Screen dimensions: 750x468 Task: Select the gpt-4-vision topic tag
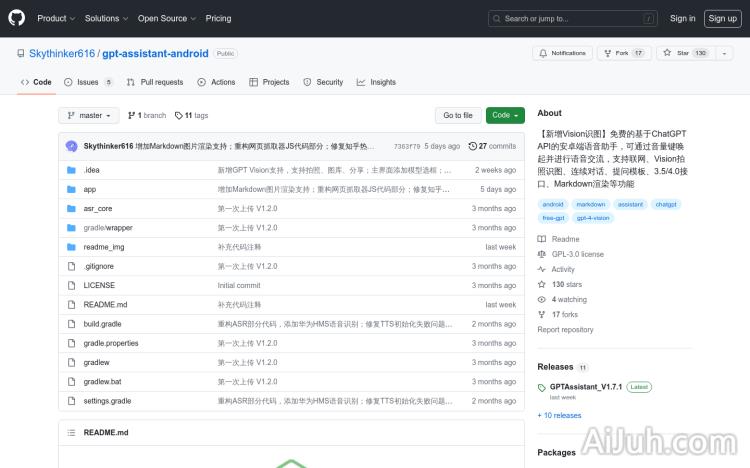593,218
